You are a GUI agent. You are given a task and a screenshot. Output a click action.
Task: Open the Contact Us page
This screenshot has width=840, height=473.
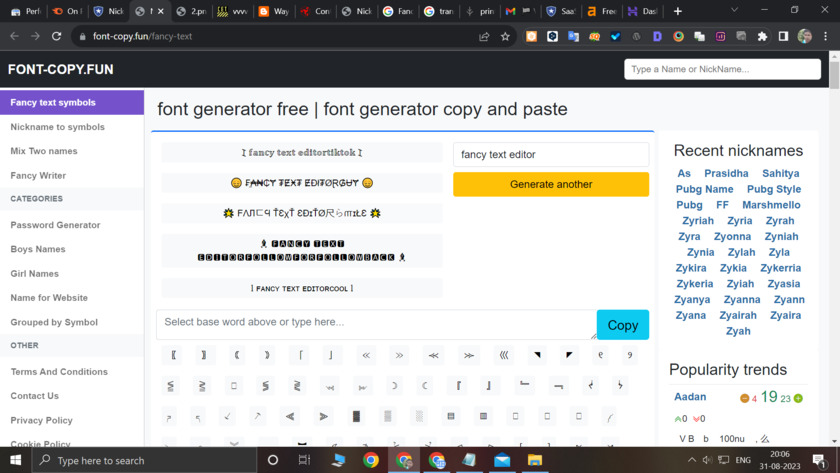[x=34, y=396]
